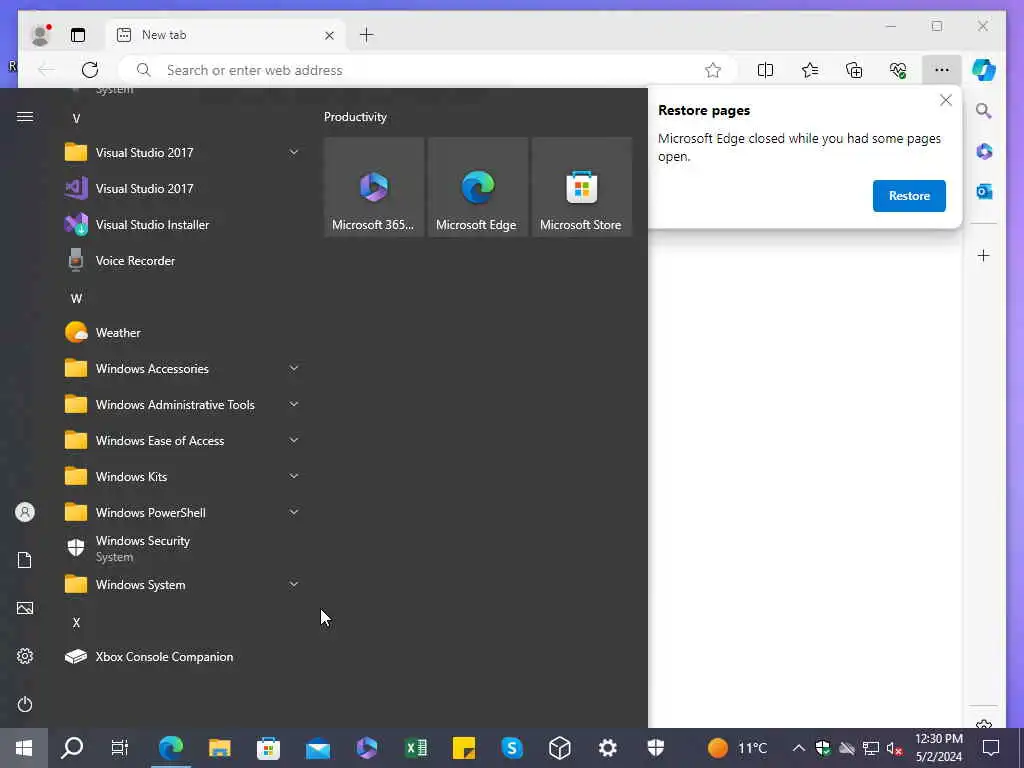Open Microsoft Store tile
This screenshot has width=1024, height=768.
point(581,187)
